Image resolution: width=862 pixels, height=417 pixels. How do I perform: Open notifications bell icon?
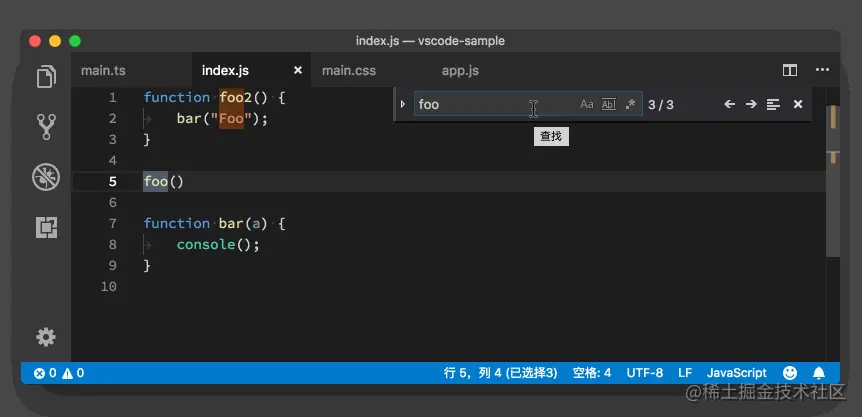point(819,373)
